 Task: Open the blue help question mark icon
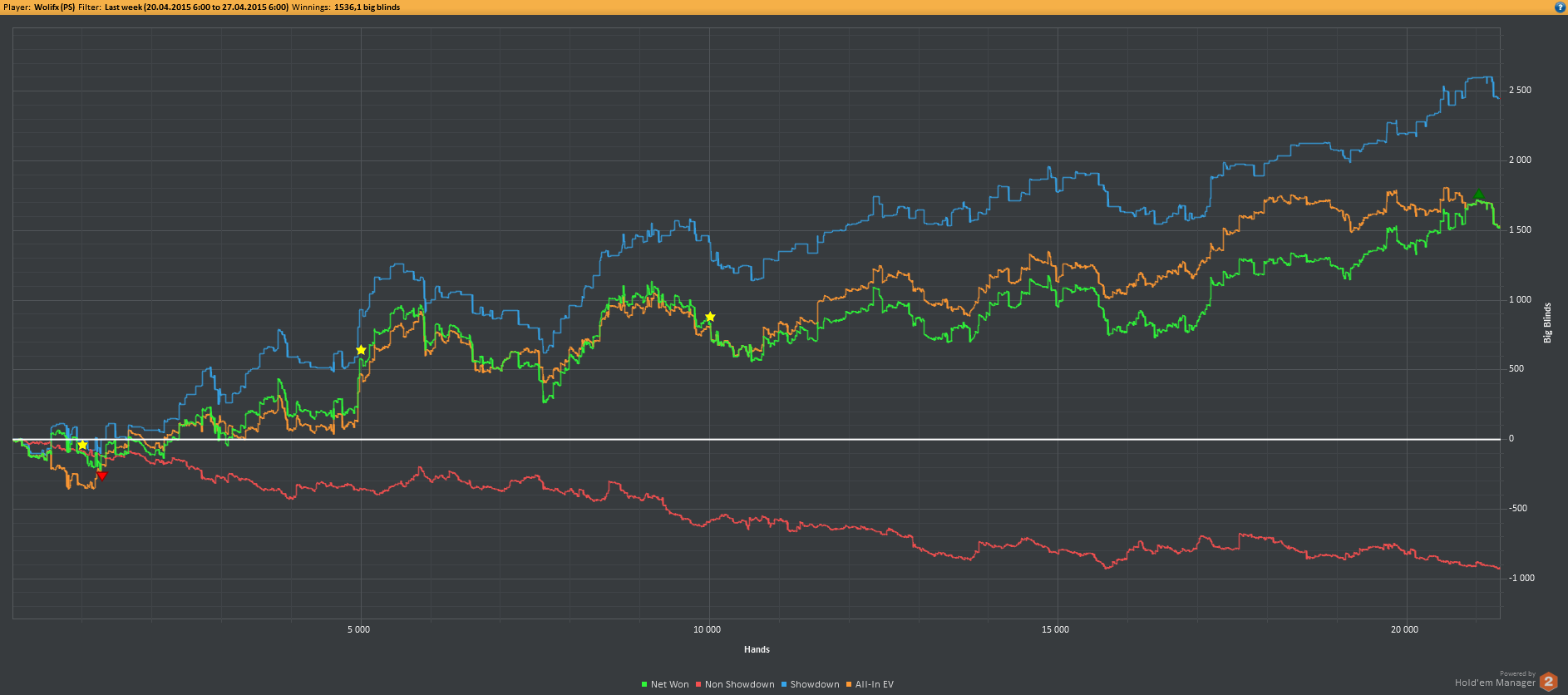click(x=1560, y=7)
